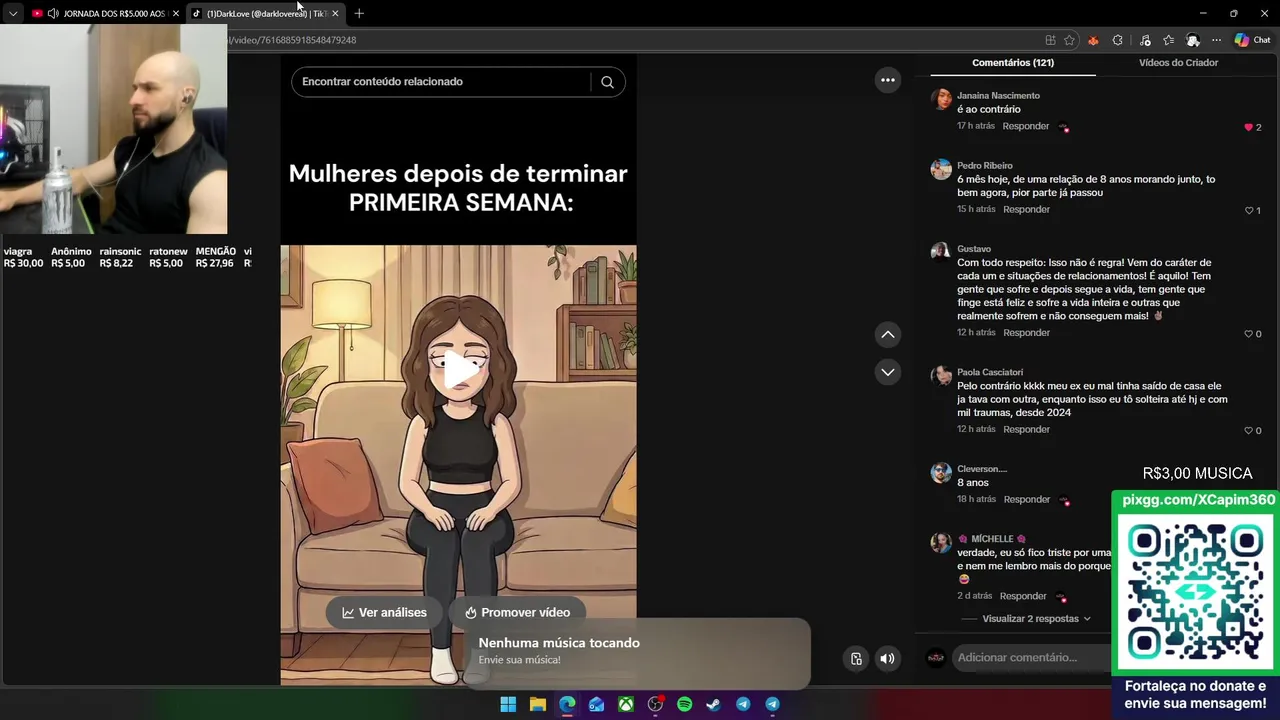Click Microsoft Edge taskbar icon

click(567, 704)
